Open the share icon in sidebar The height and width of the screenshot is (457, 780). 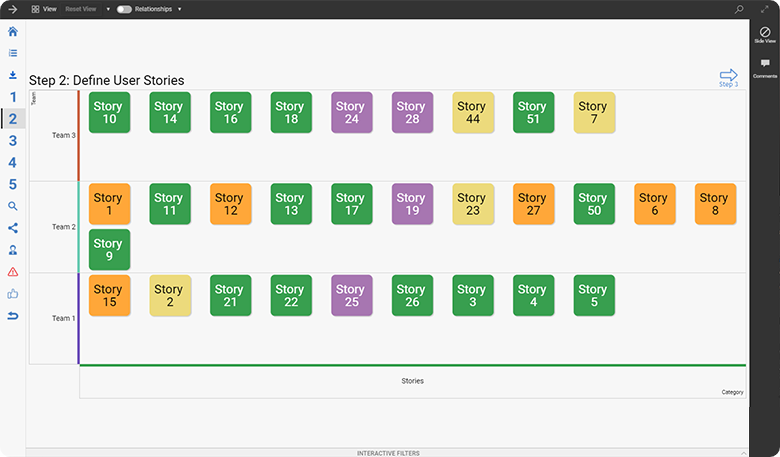click(x=13, y=228)
